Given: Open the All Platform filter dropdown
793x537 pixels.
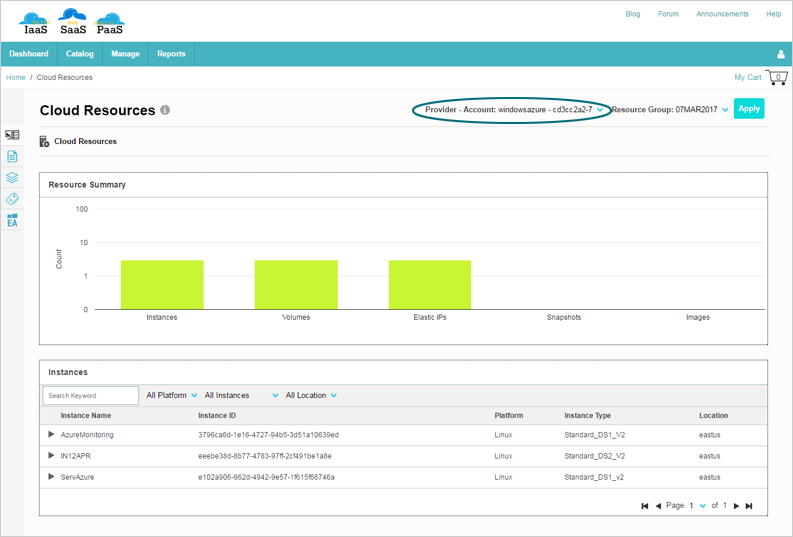Looking at the screenshot, I should [x=171, y=395].
